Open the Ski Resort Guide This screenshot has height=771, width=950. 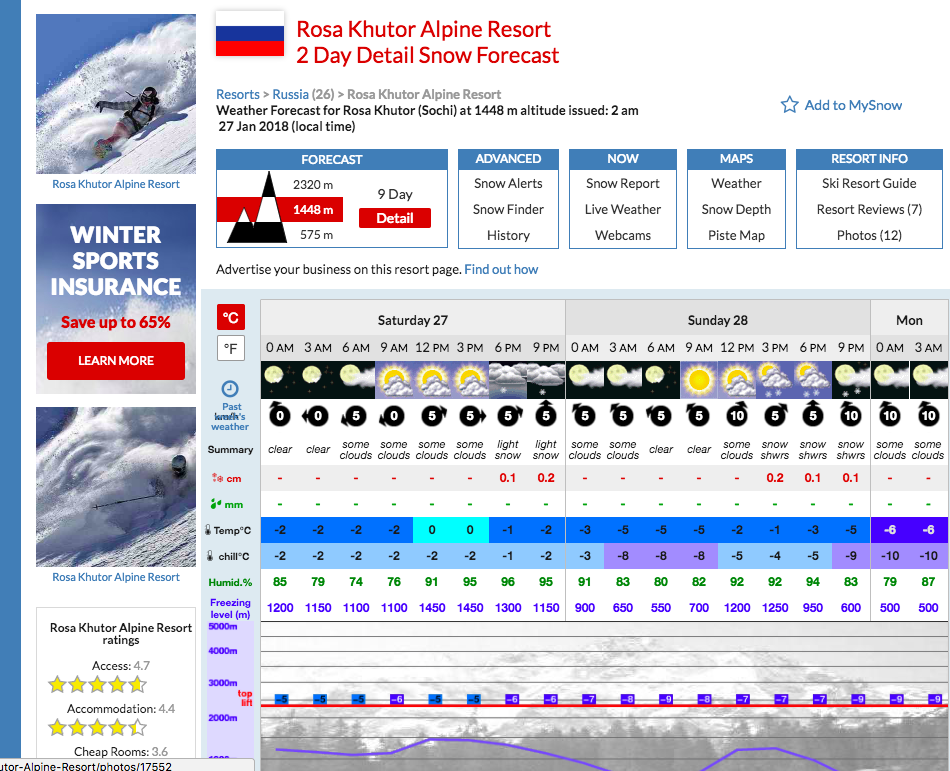869,184
